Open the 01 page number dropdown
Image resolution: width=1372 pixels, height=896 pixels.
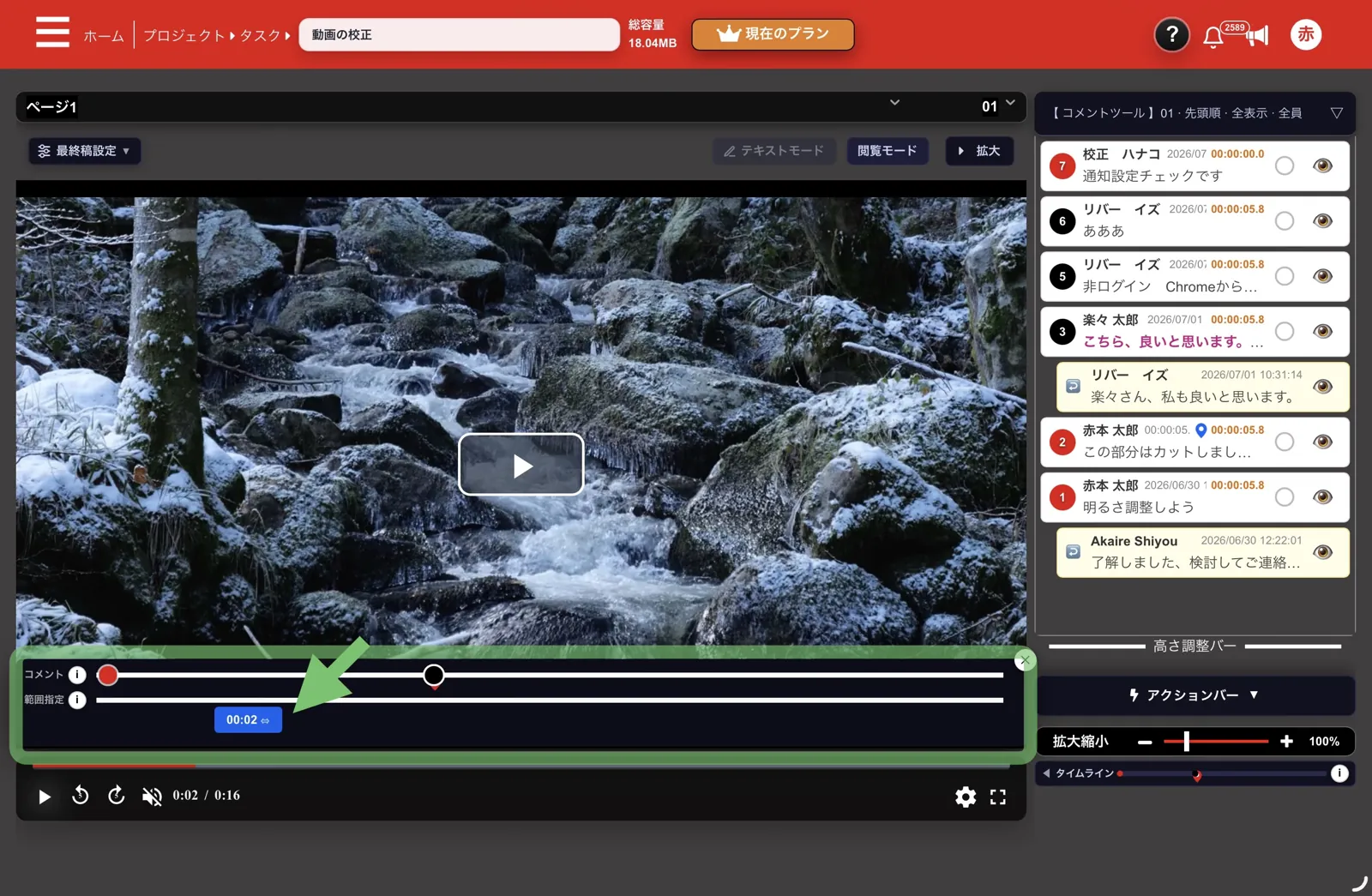[998, 105]
